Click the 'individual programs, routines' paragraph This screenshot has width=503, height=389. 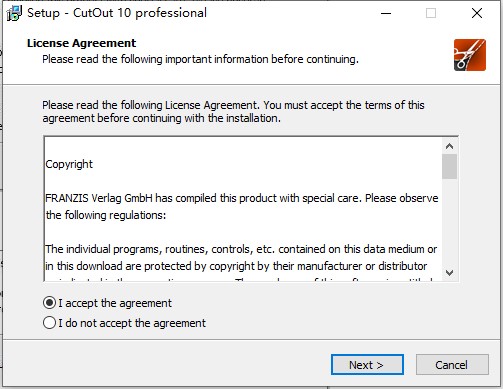[x=241, y=257]
